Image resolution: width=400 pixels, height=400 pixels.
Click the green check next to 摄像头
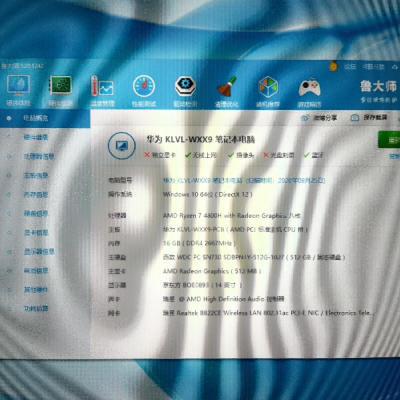pyautogui.click(x=231, y=155)
